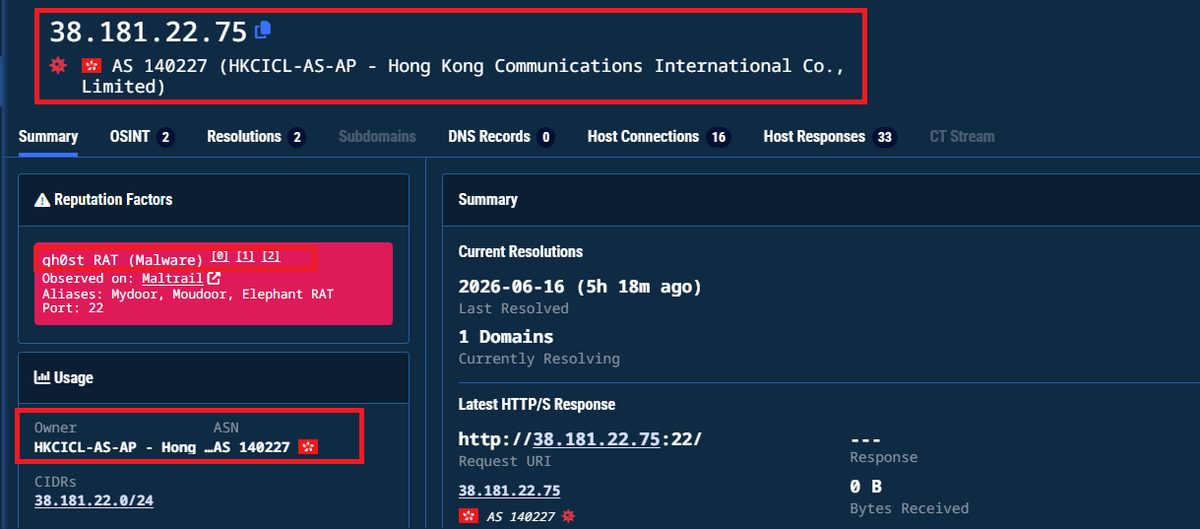Click the red malware bug icon in the header
This screenshot has height=529, width=1200.
pos(58,66)
